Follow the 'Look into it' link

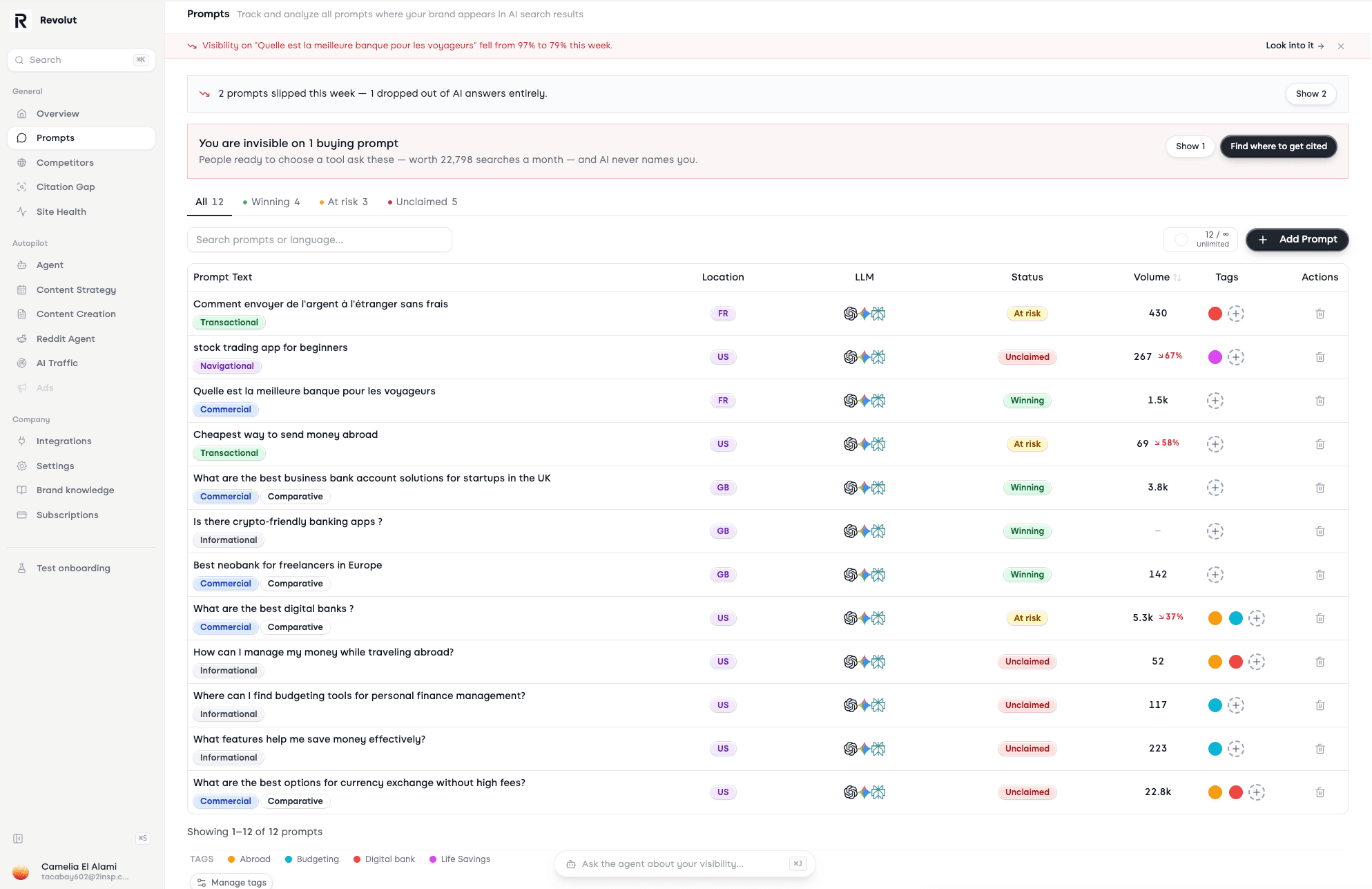1295,46
